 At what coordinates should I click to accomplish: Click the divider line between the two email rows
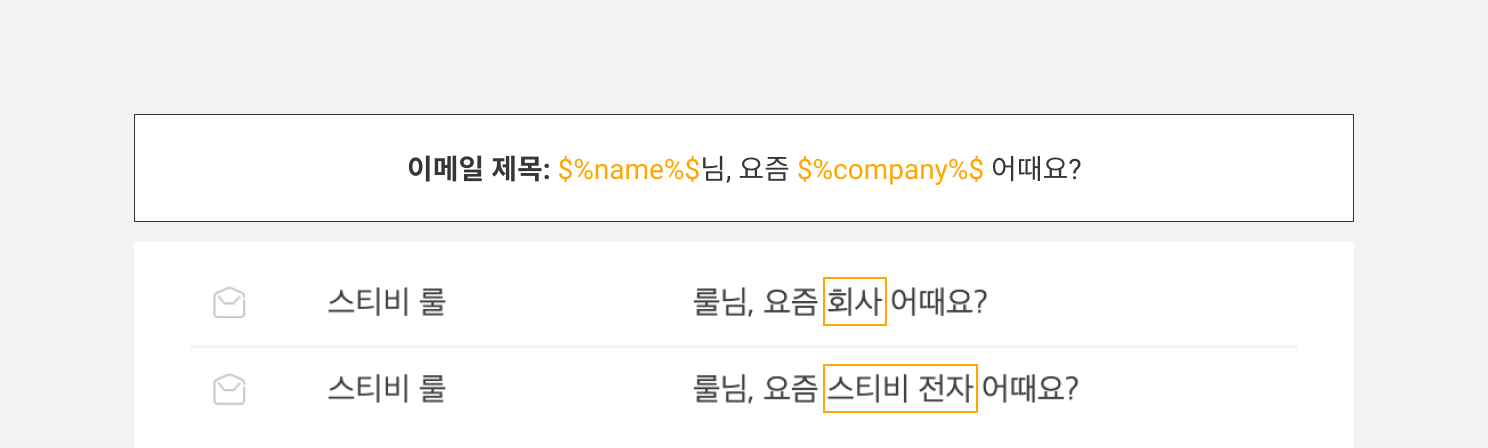pyautogui.click(x=744, y=346)
